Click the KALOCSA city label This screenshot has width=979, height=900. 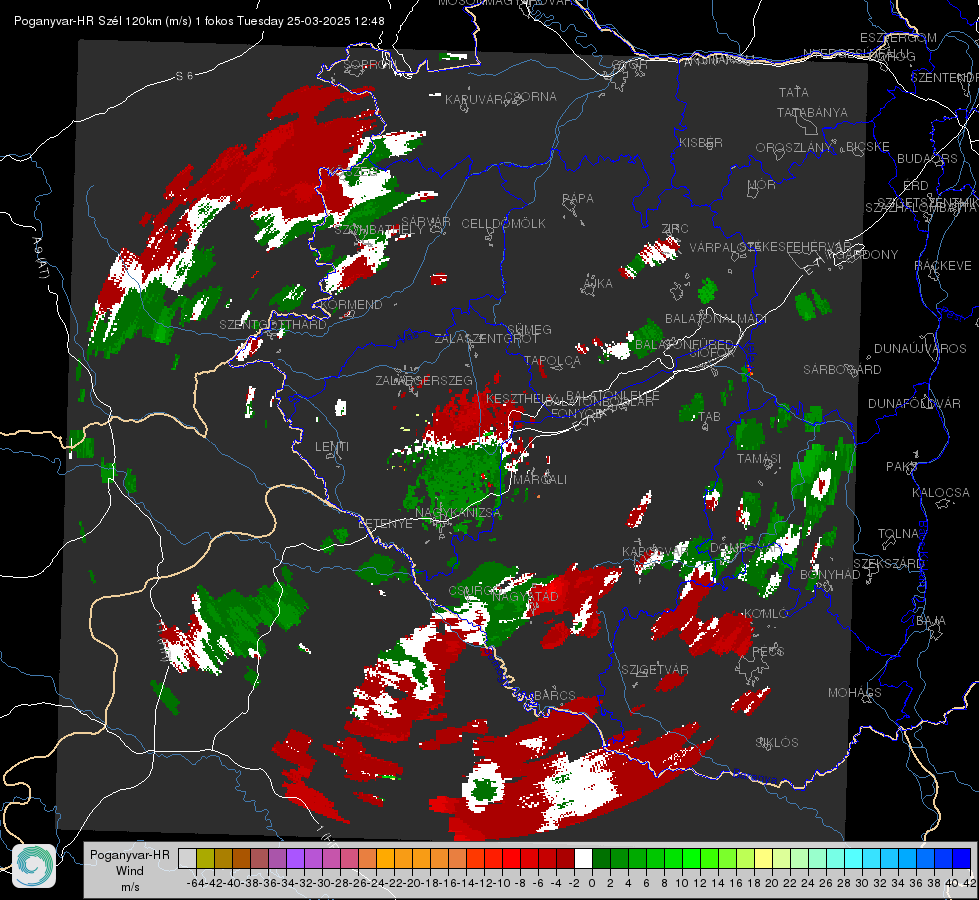coord(941,493)
